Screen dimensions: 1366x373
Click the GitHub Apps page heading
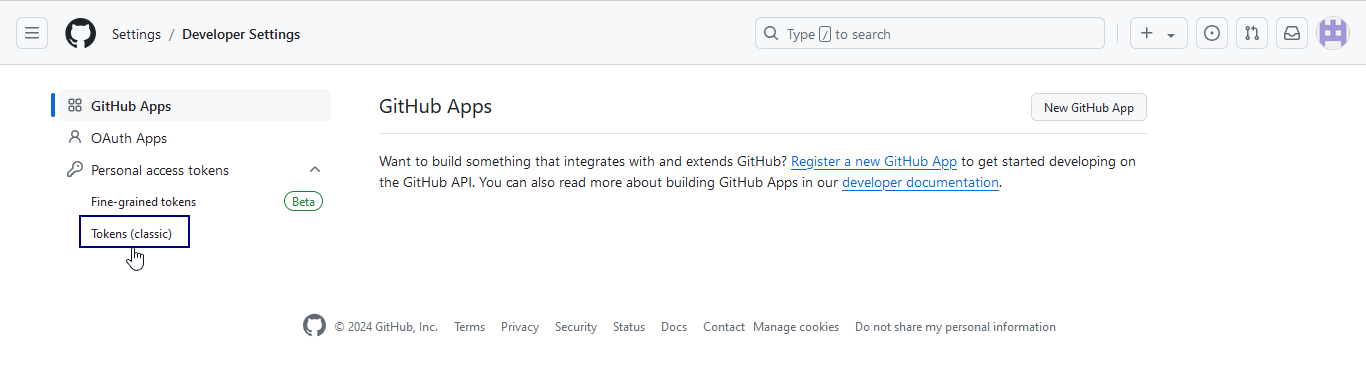pos(436,106)
